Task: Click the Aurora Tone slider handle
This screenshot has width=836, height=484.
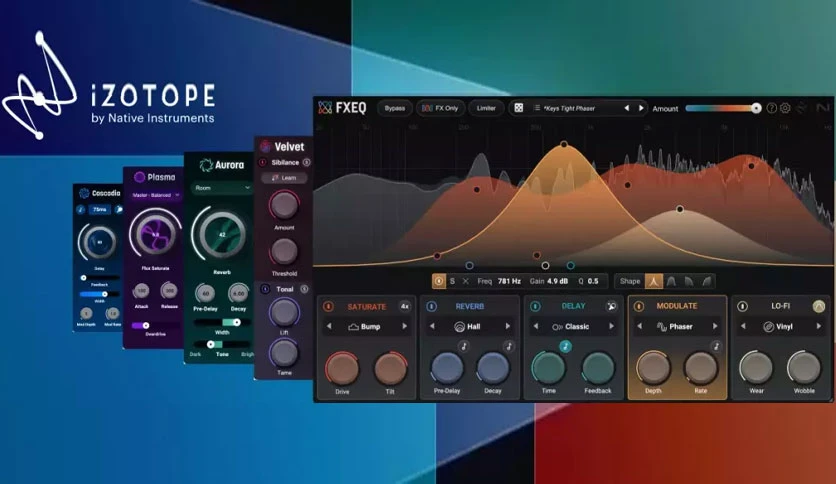Action: [211, 344]
